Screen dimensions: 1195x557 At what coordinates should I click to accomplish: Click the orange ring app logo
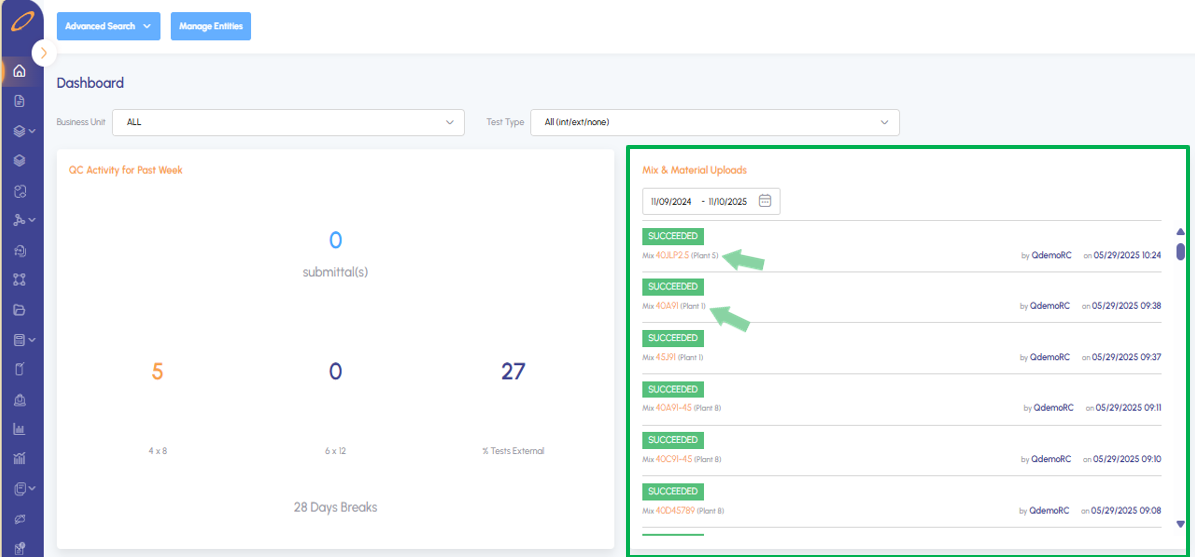pyautogui.click(x=21, y=23)
